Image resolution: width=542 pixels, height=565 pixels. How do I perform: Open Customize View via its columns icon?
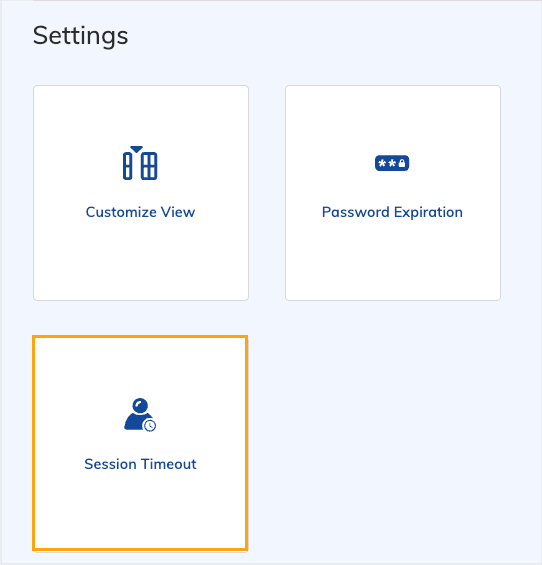140,163
